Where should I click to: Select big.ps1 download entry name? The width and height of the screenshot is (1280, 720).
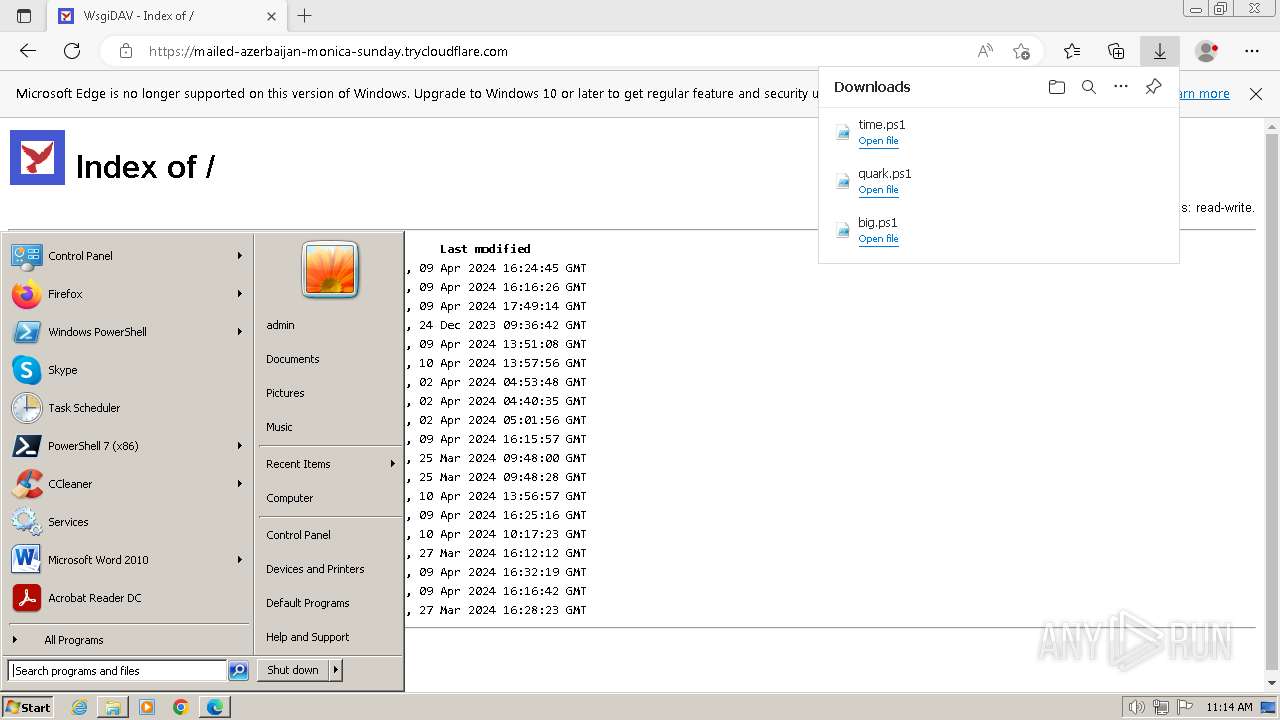click(x=878, y=223)
